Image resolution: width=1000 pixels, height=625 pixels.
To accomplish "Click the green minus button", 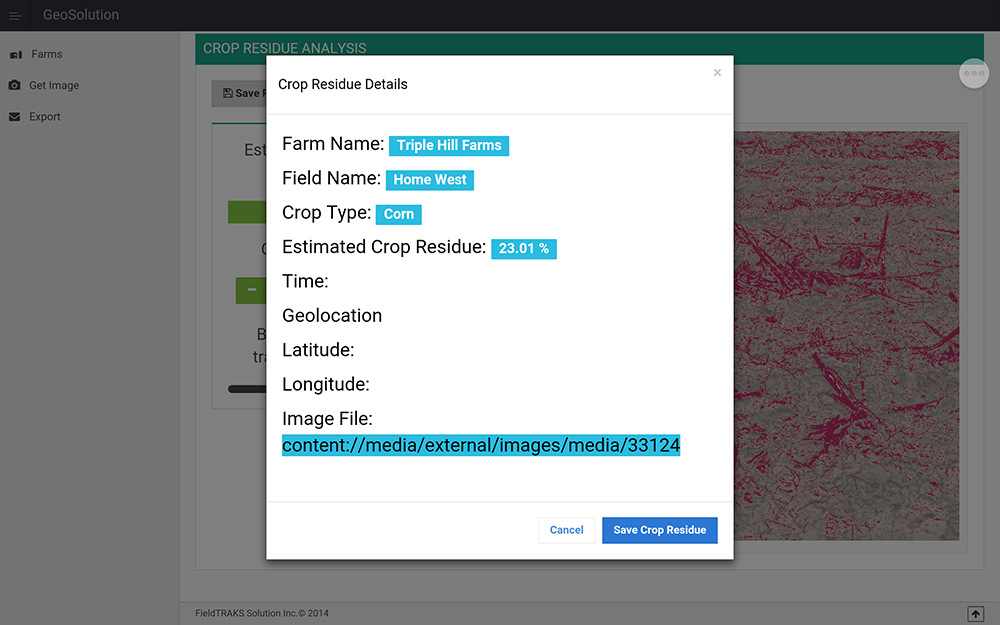I will tap(251, 290).
